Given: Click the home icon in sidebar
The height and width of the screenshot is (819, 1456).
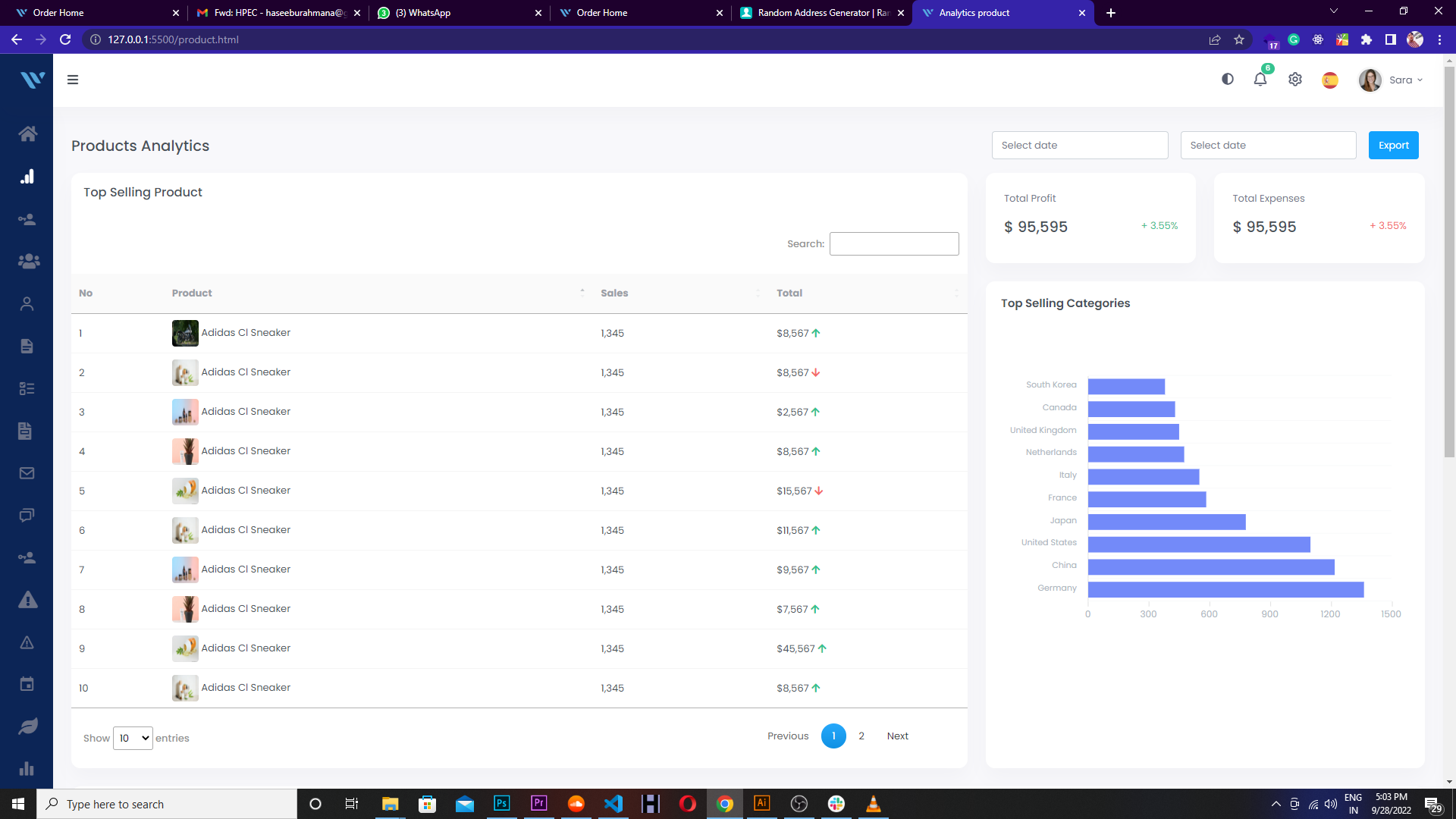Looking at the screenshot, I should tap(28, 134).
